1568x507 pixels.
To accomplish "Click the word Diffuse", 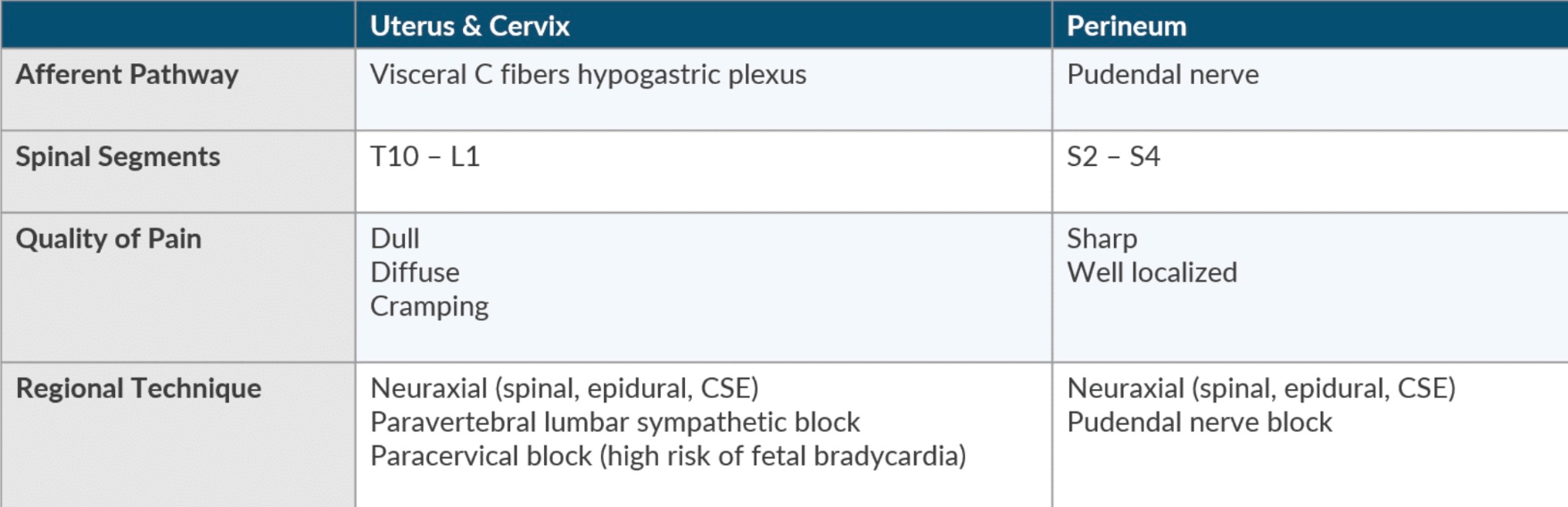I will [415, 272].
